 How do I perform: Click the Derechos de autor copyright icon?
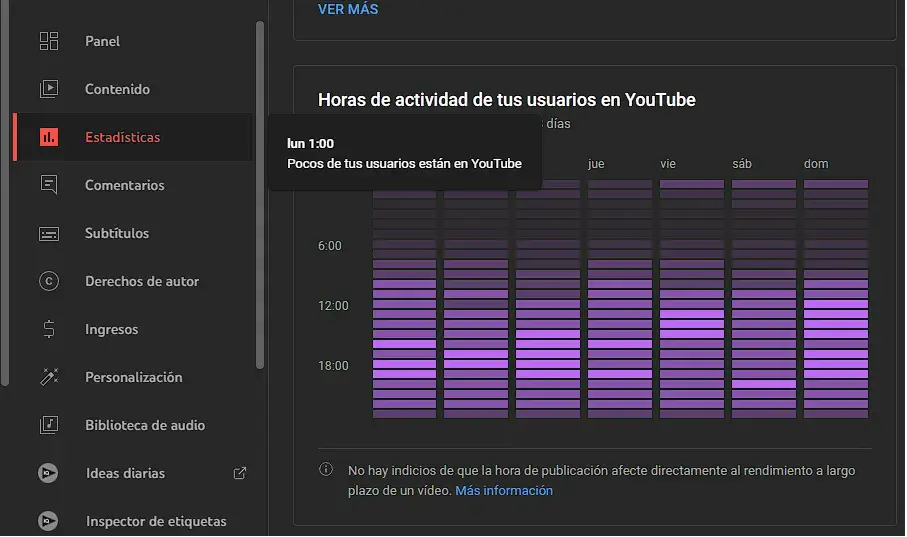[x=49, y=281]
